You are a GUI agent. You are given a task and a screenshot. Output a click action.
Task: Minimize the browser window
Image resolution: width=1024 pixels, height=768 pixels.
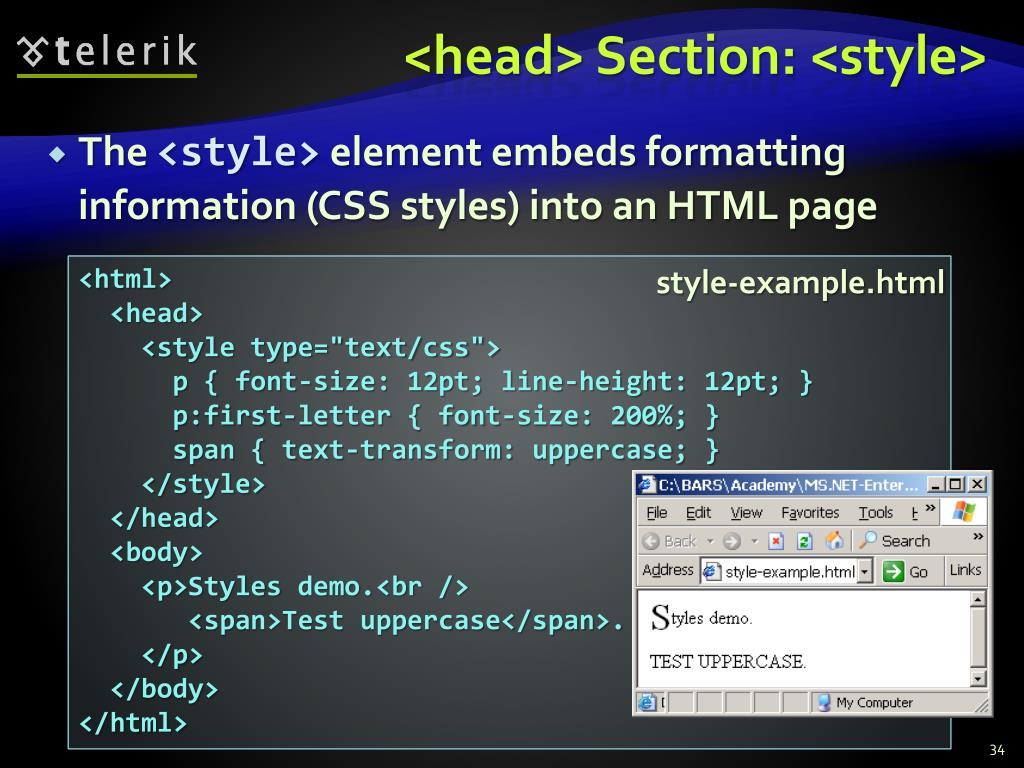pyautogui.click(x=936, y=484)
